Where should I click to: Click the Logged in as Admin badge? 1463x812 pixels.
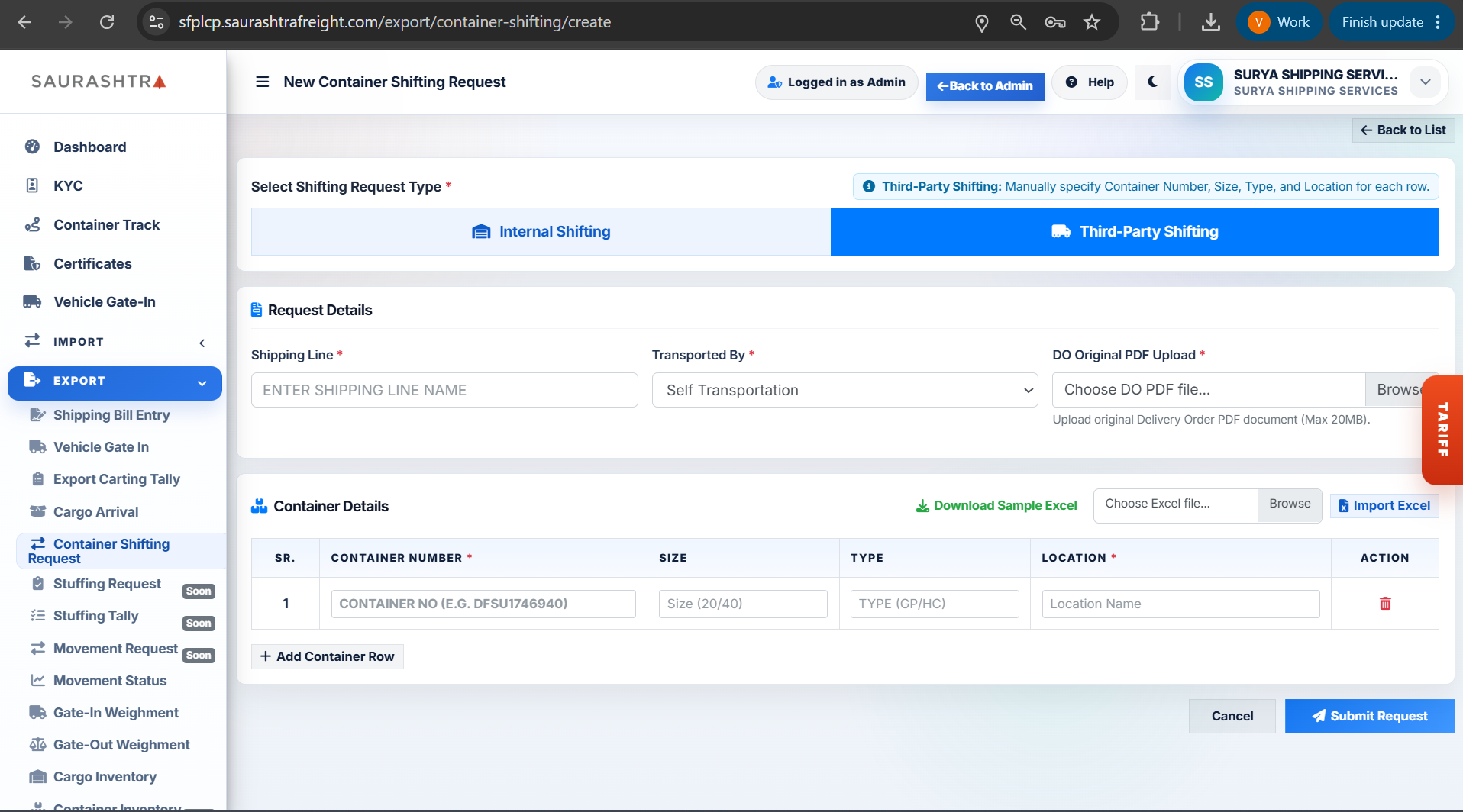tap(837, 82)
